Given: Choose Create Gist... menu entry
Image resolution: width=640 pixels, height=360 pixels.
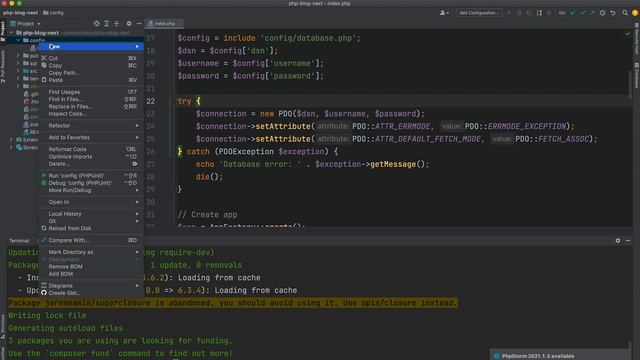Looking at the screenshot, I should point(91,293).
